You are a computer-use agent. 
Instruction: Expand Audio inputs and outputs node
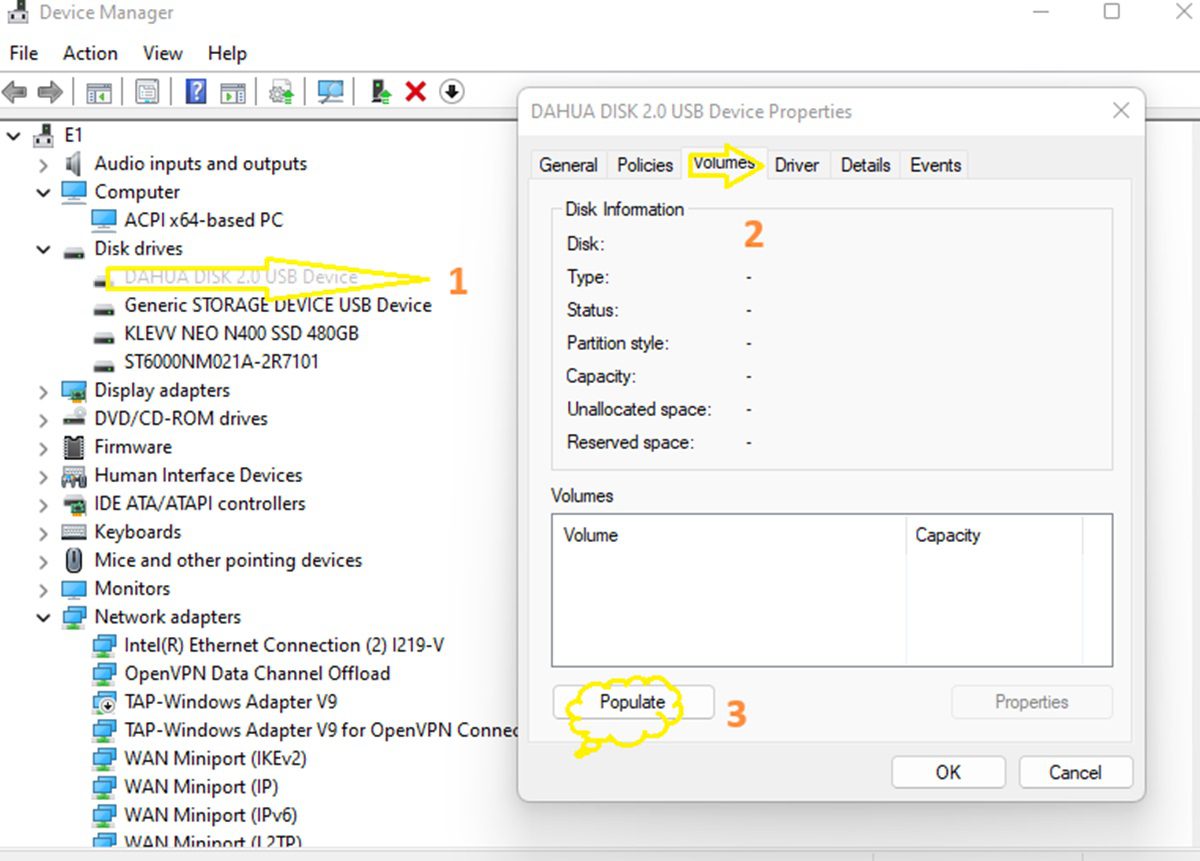coord(43,164)
